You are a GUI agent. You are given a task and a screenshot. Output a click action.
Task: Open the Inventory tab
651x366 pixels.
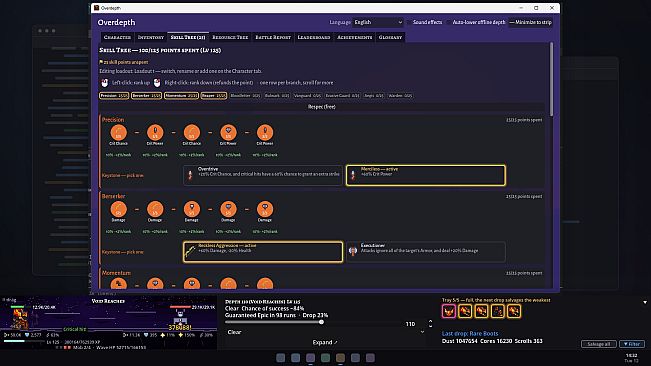click(151, 37)
